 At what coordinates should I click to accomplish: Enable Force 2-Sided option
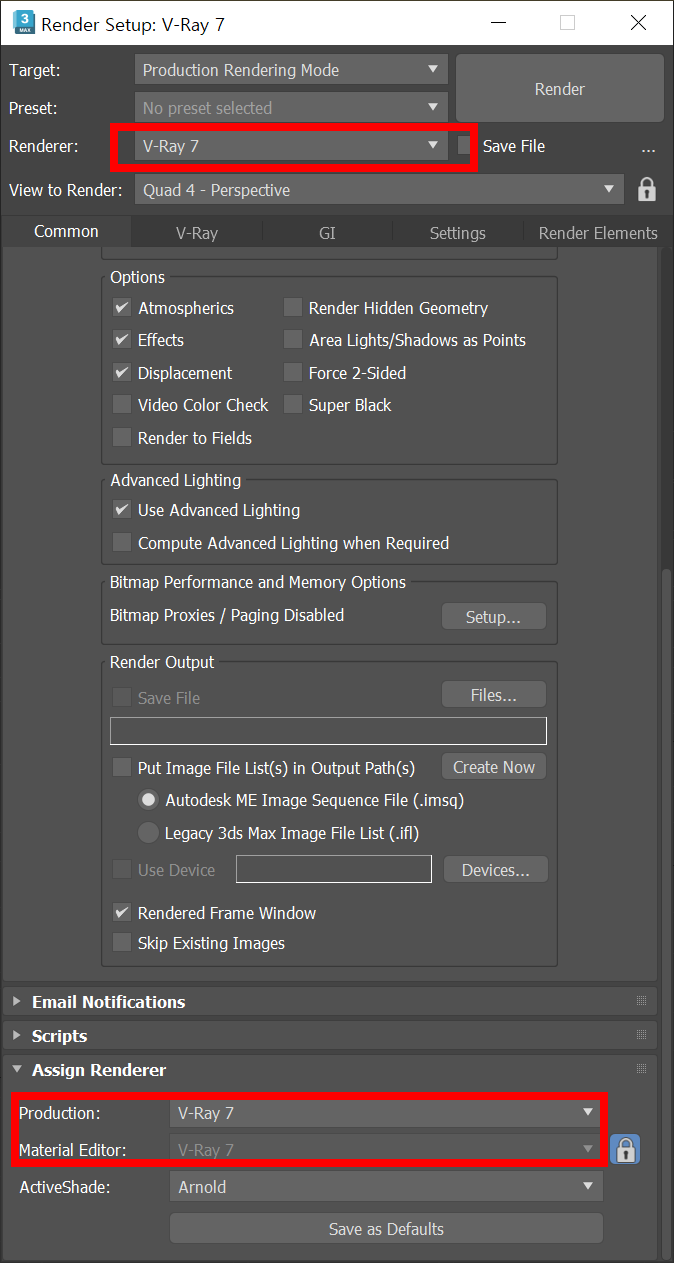tap(293, 373)
